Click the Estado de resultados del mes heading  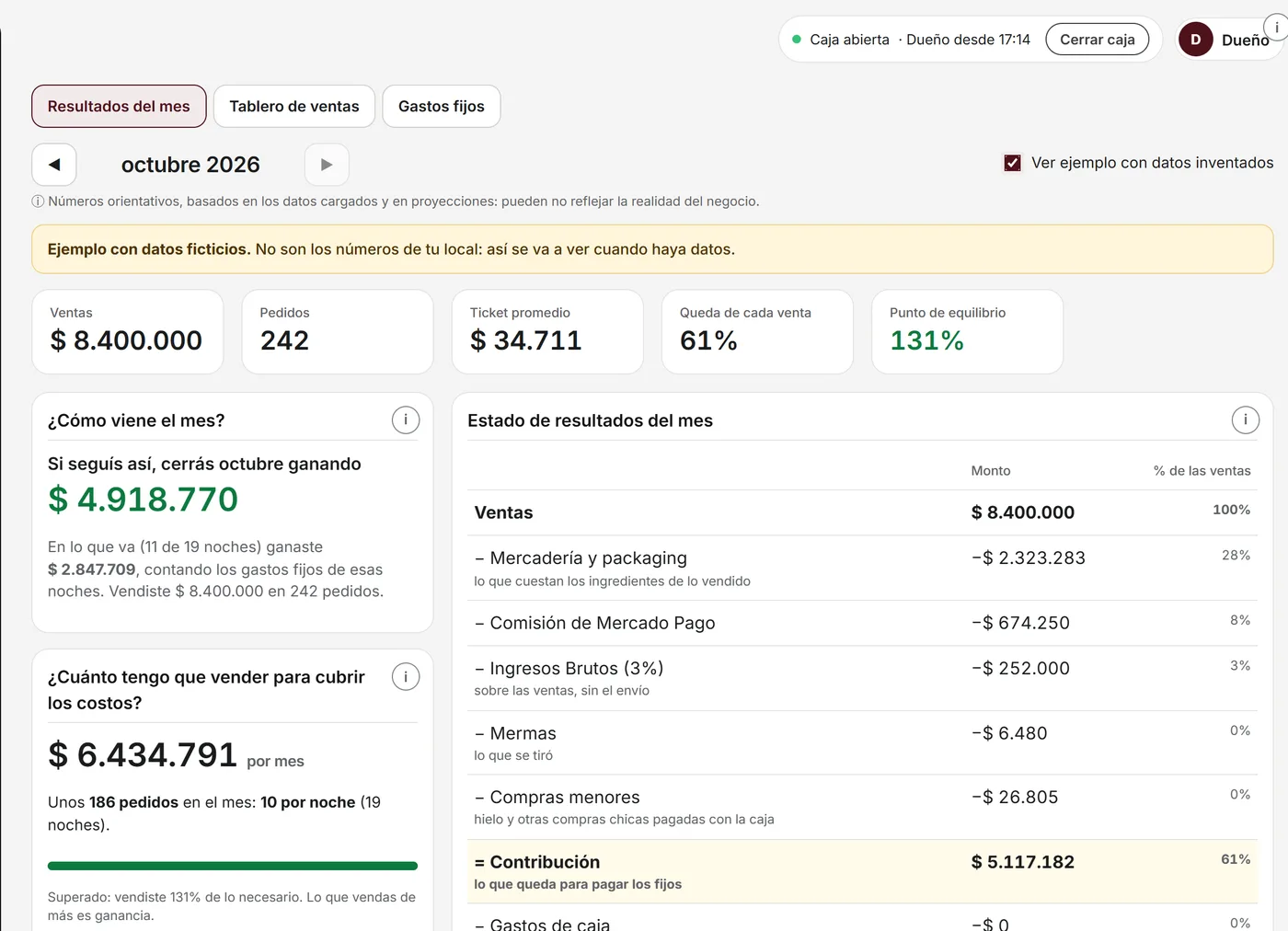(590, 420)
